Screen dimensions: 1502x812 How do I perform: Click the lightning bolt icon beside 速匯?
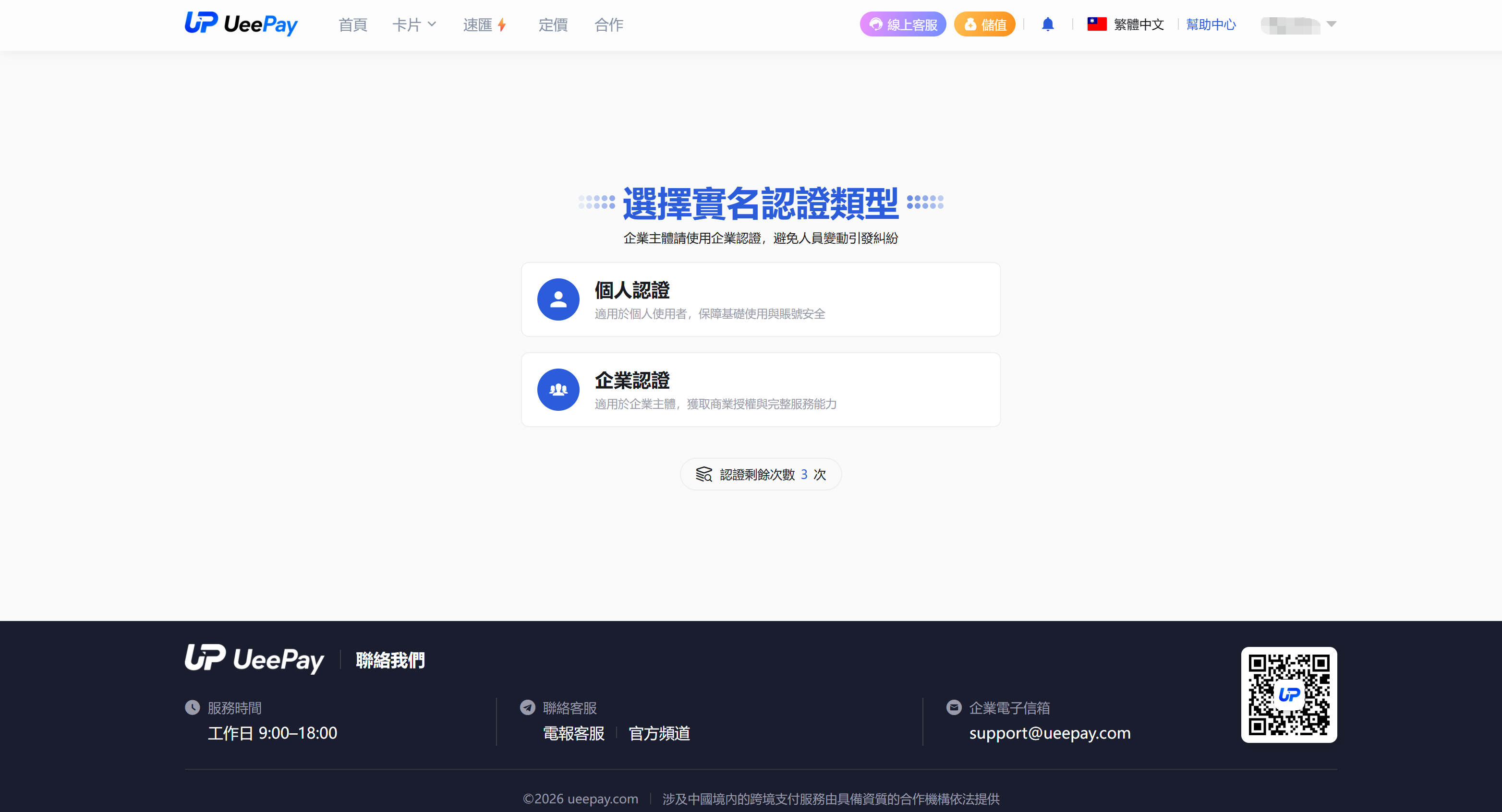(x=501, y=25)
